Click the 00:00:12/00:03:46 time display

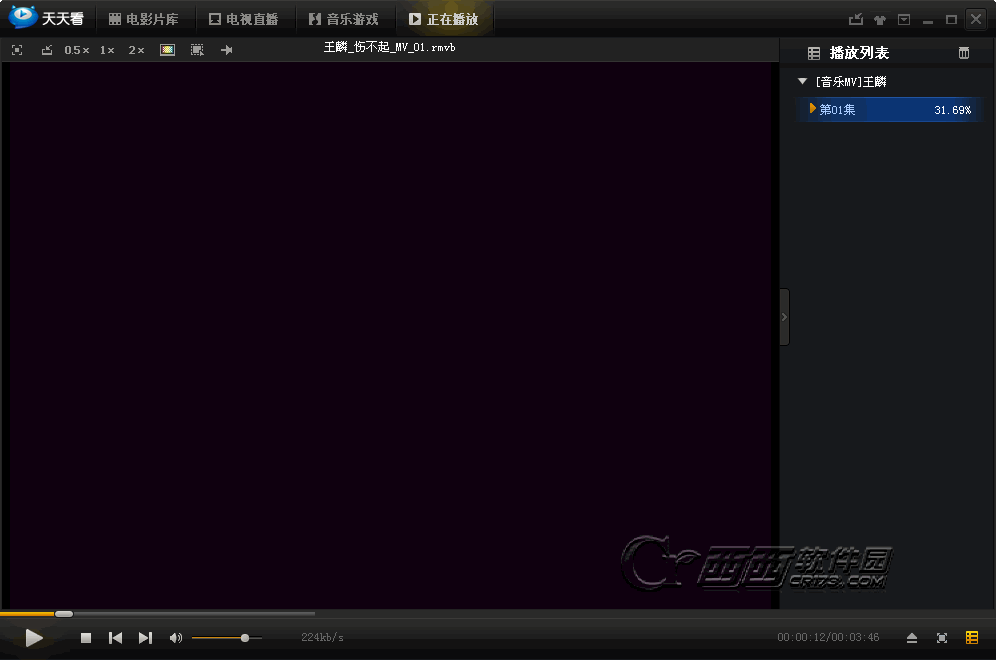(x=828, y=637)
